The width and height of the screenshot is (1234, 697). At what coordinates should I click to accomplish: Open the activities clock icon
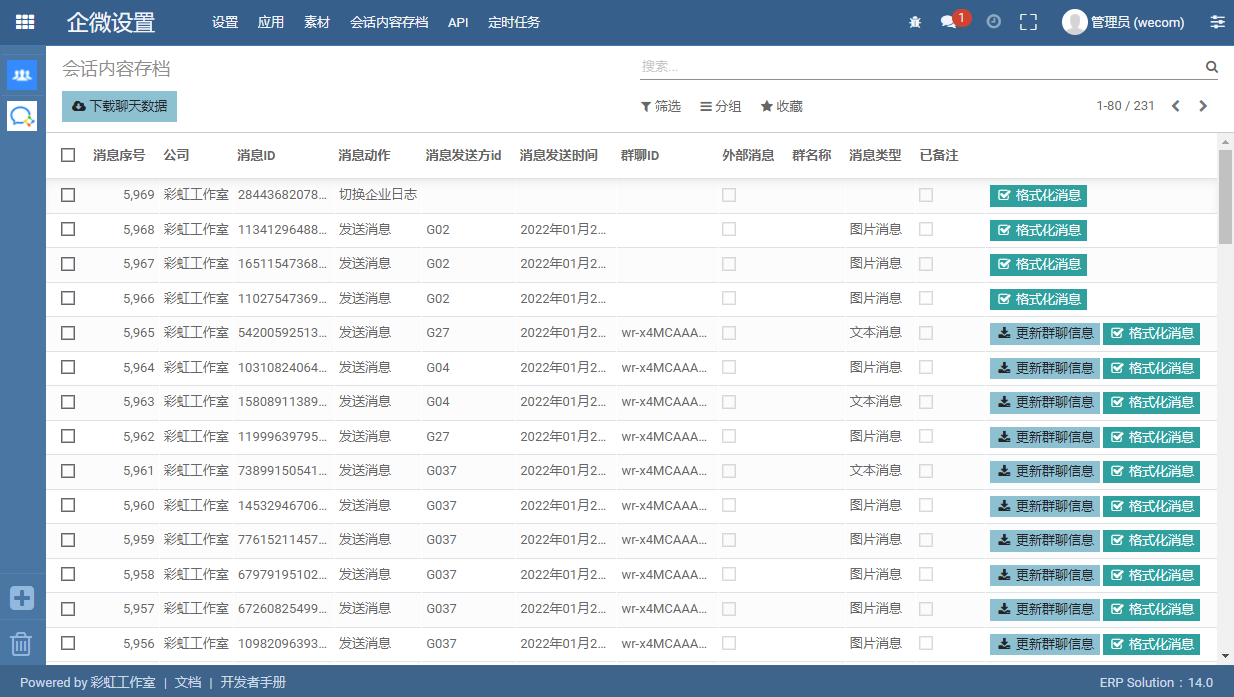pyautogui.click(x=993, y=22)
